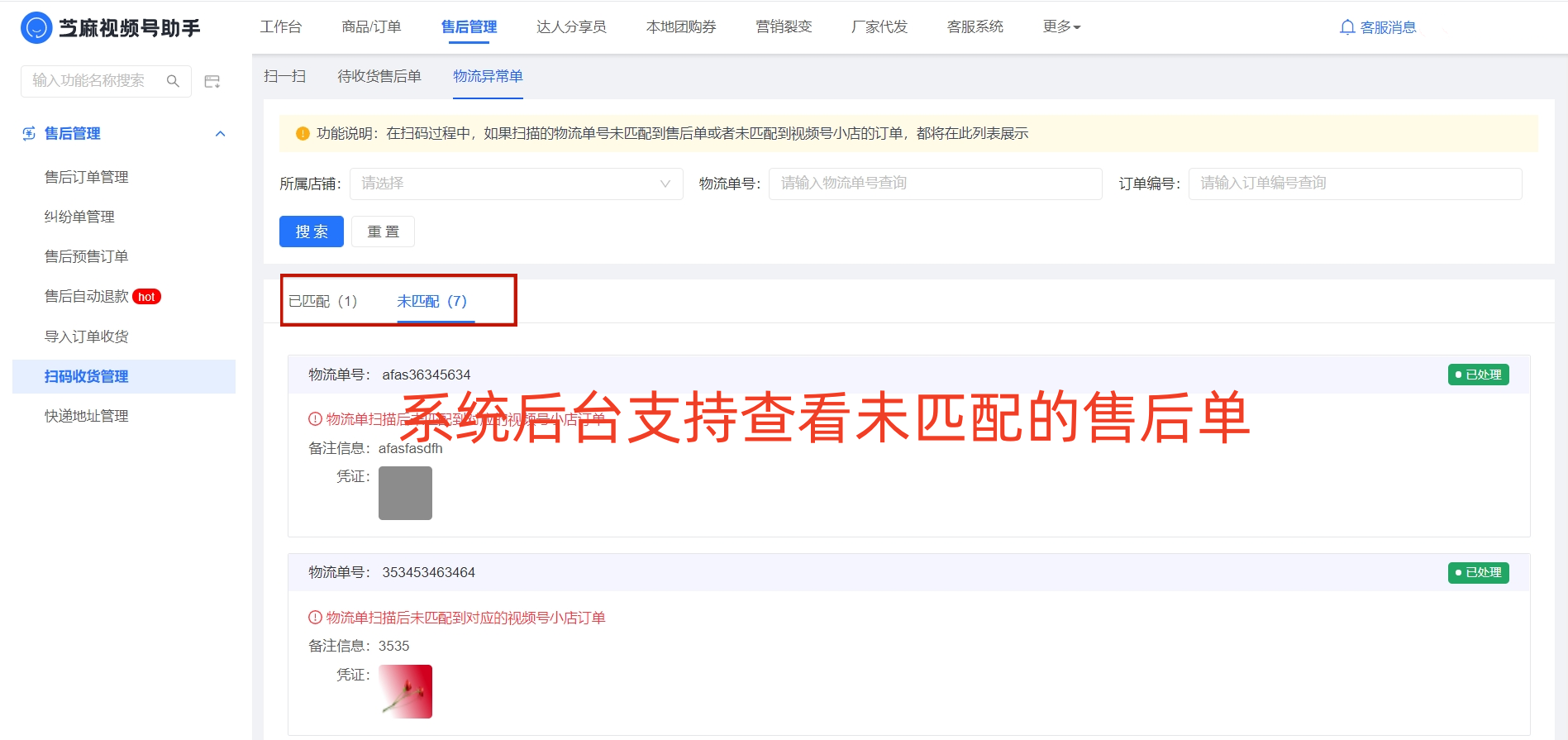Click the 已处理 tag on 353453463464 card
Image resolution: width=1568 pixels, height=740 pixels.
(1478, 572)
